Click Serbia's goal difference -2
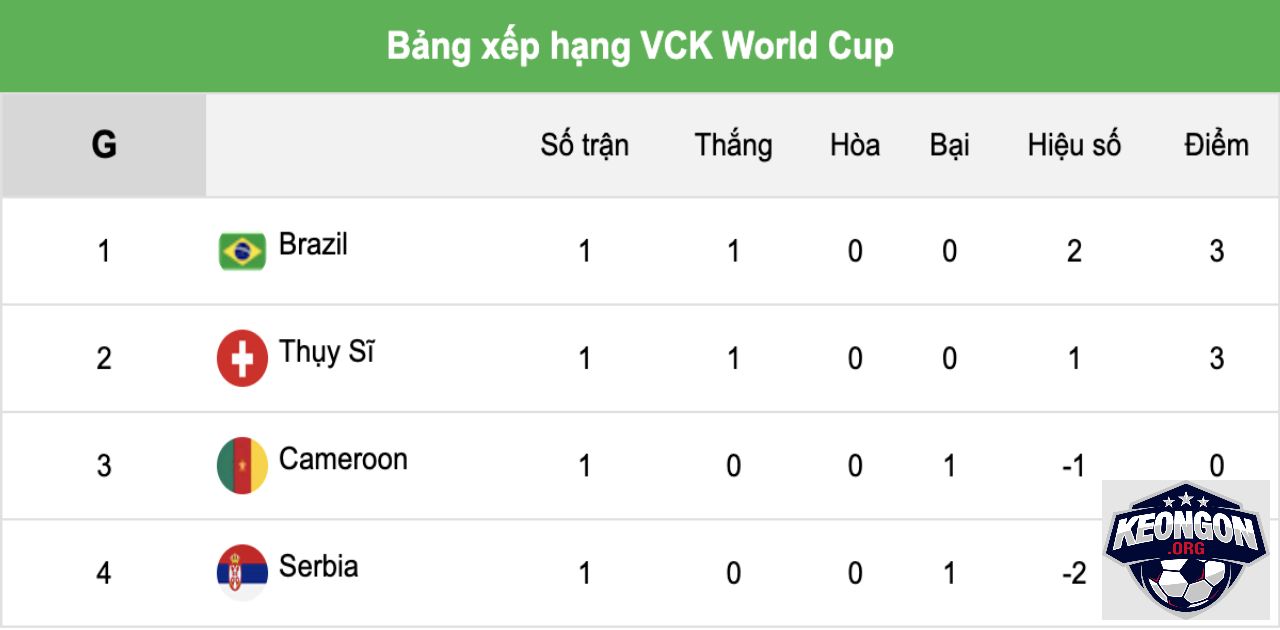The image size is (1280, 630). (x=1074, y=573)
